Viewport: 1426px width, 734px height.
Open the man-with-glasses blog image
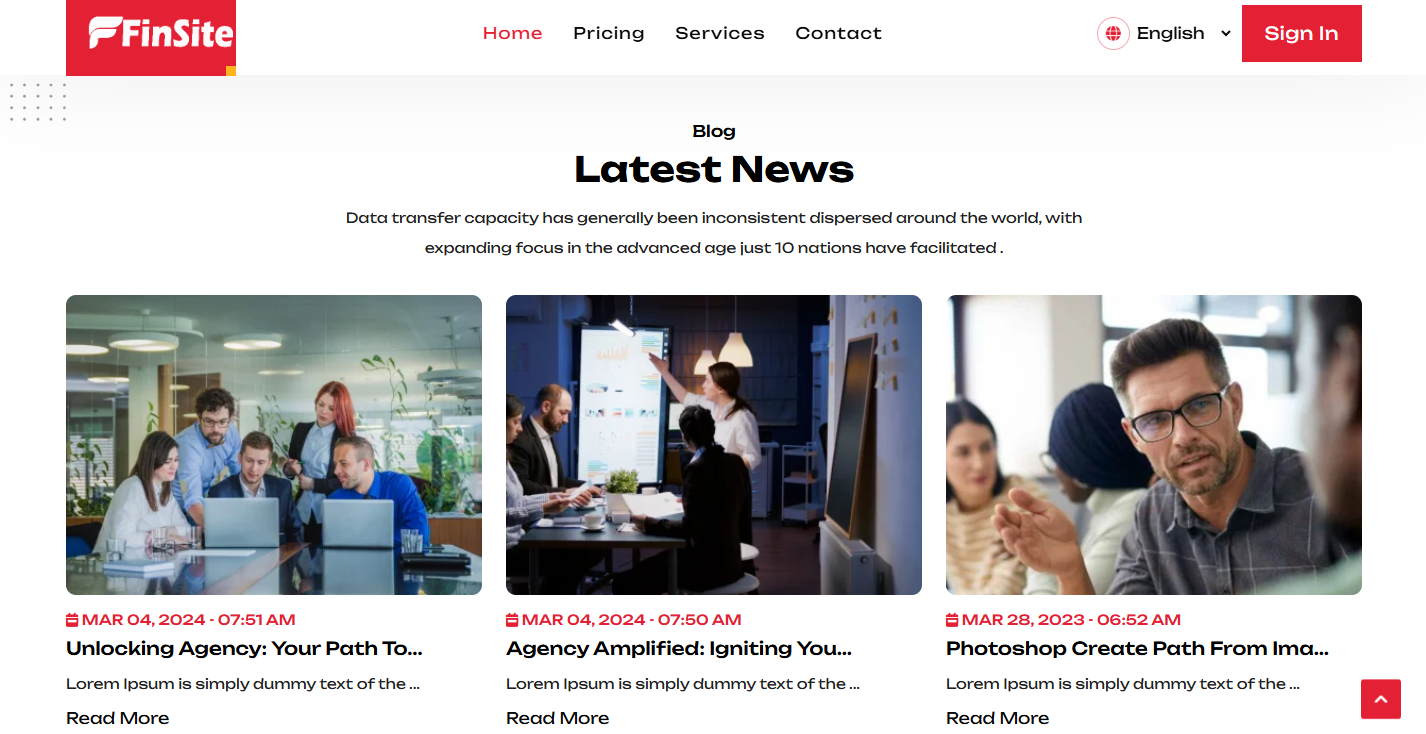(x=1154, y=445)
